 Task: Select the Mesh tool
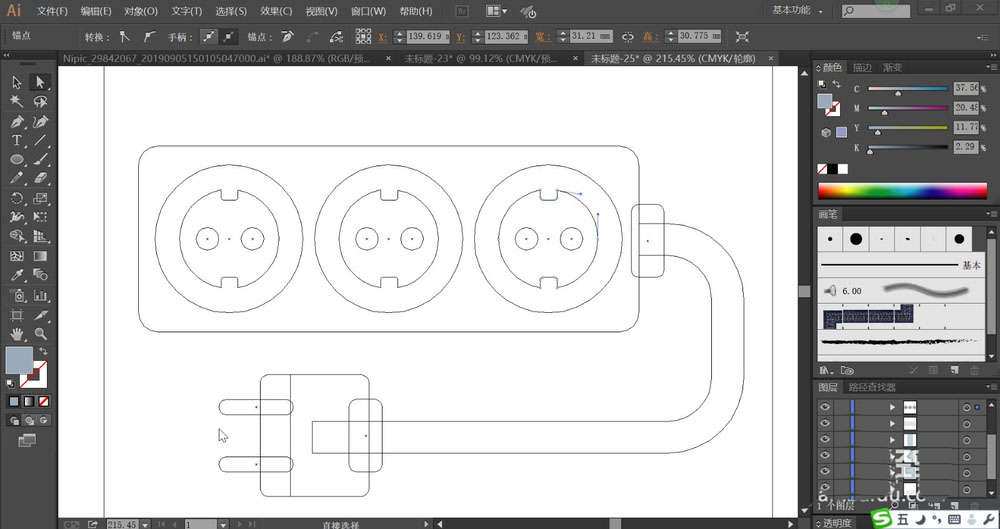[17, 257]
